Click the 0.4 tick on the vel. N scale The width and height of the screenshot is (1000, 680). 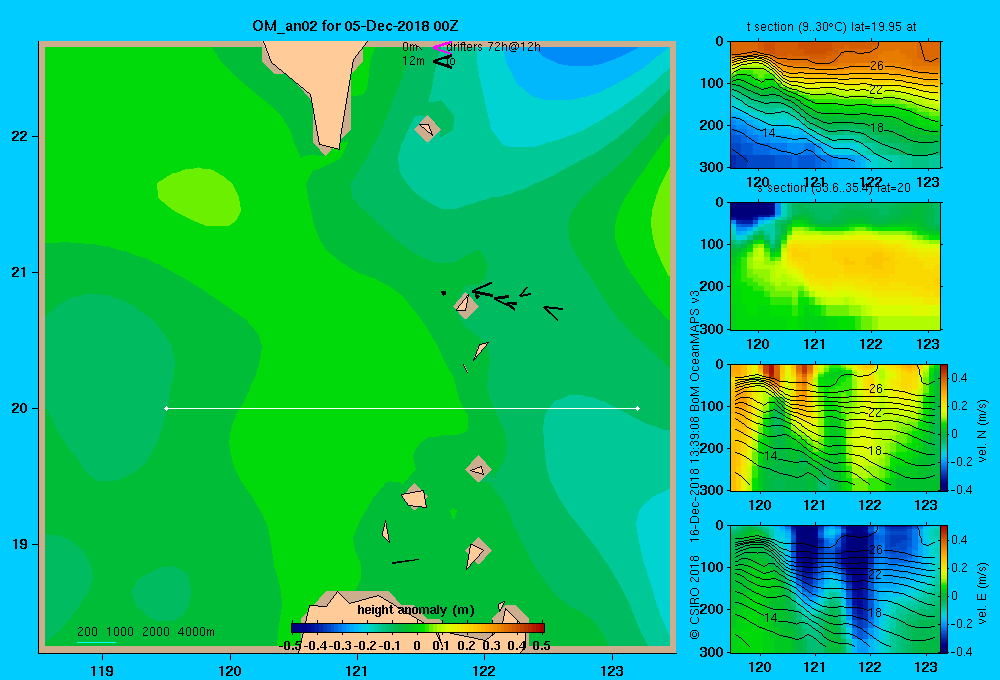[x=959, y=378]
